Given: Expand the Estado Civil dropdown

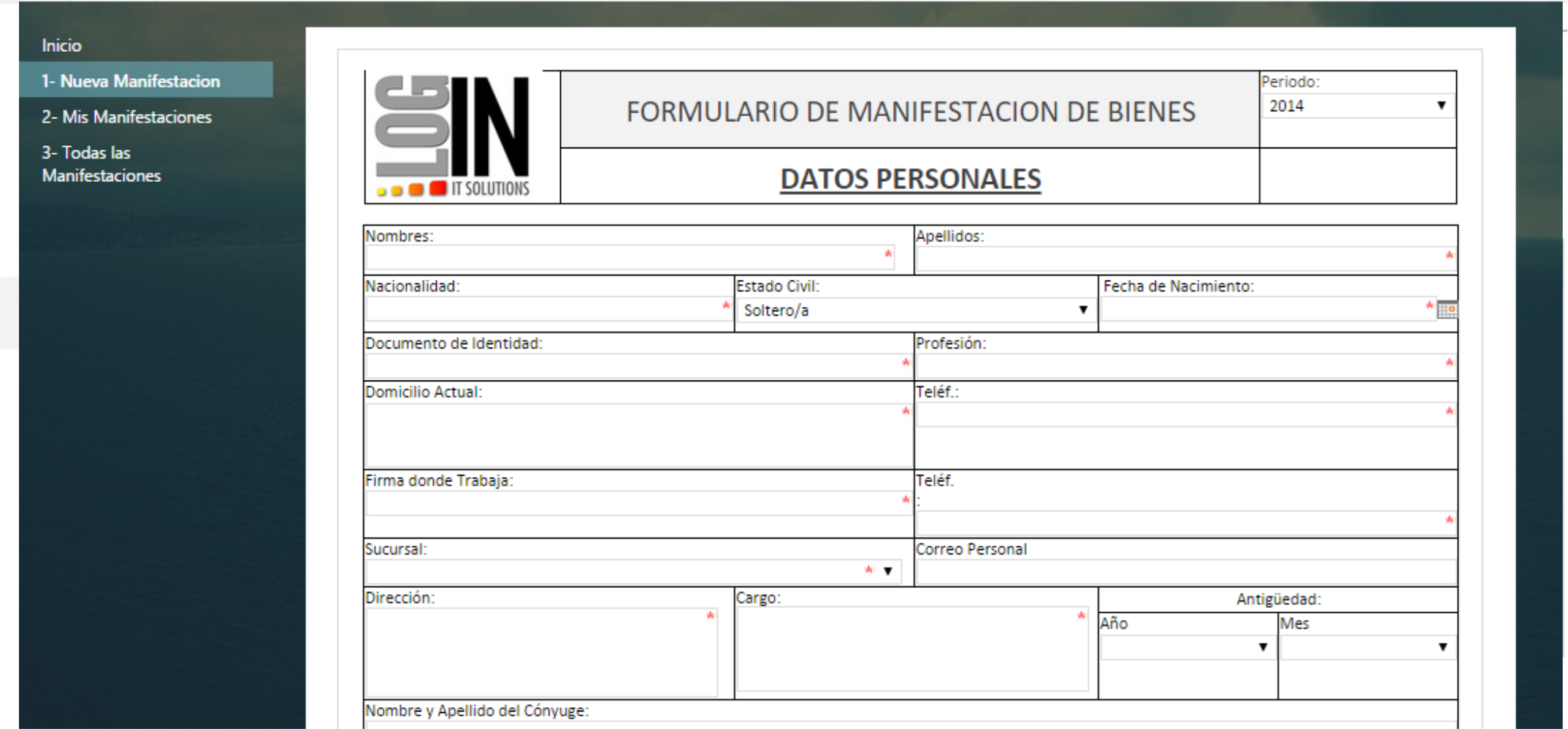Looking at the screenshot, I should click(915, 310).
